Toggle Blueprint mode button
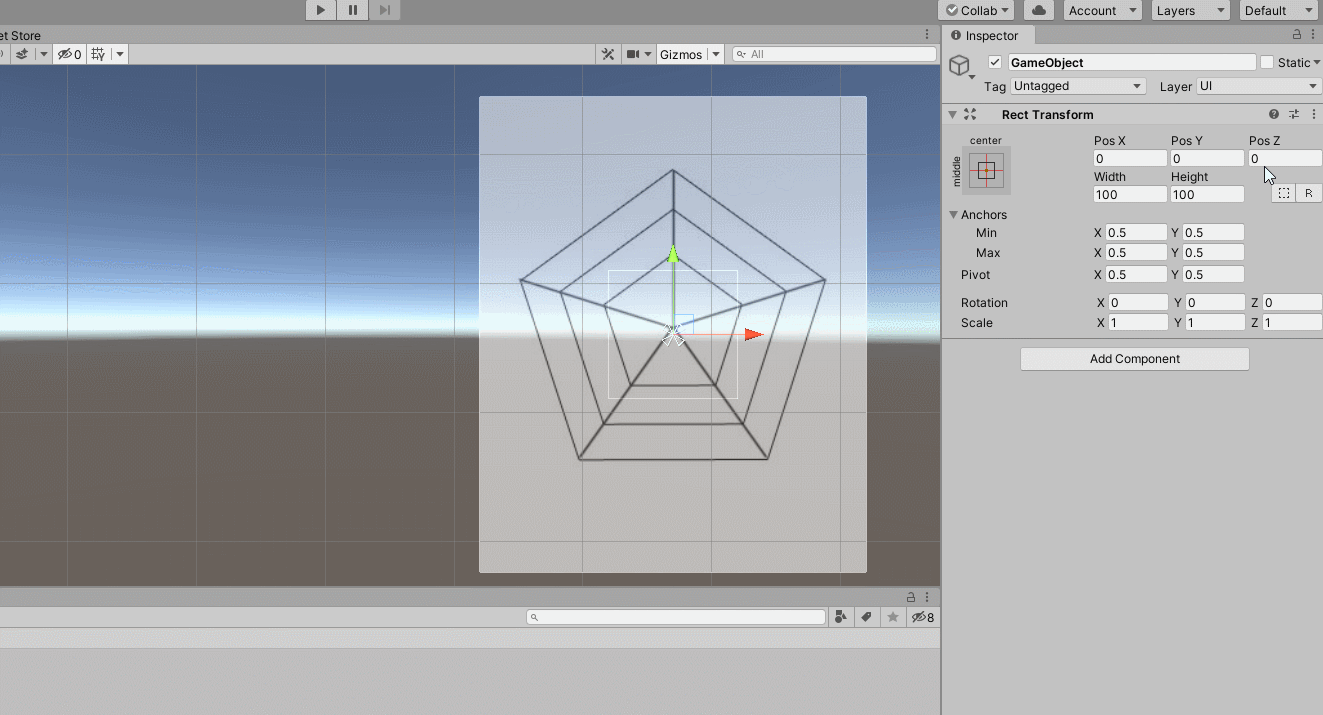This screenshot has width=1323, height=715. click(x=1284, y=193)
